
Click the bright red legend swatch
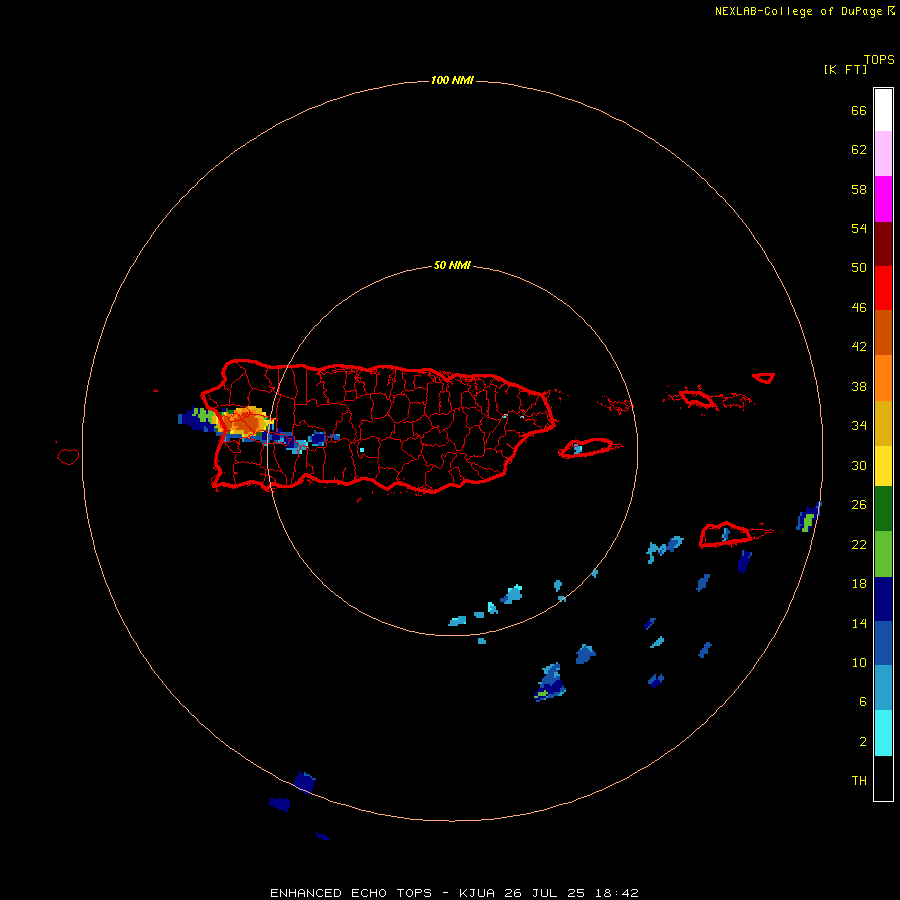(x=883, y=288)
